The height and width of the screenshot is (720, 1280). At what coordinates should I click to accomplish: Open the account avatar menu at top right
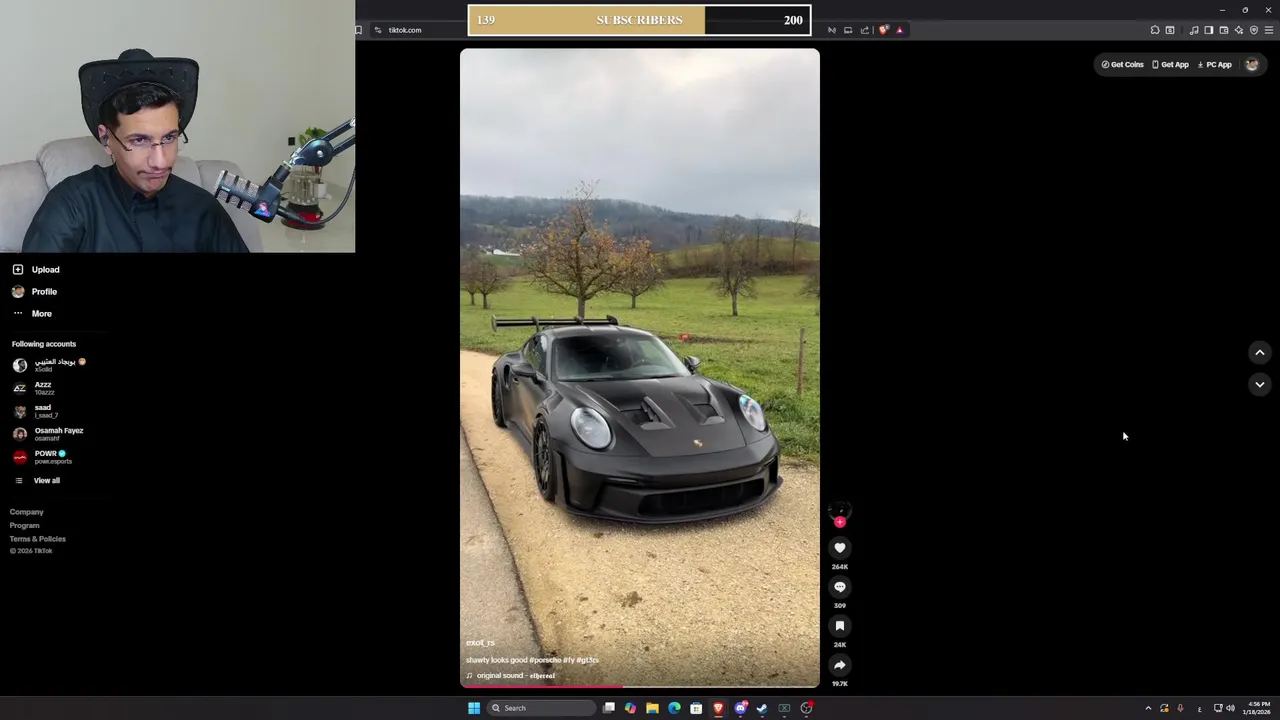1252,65
